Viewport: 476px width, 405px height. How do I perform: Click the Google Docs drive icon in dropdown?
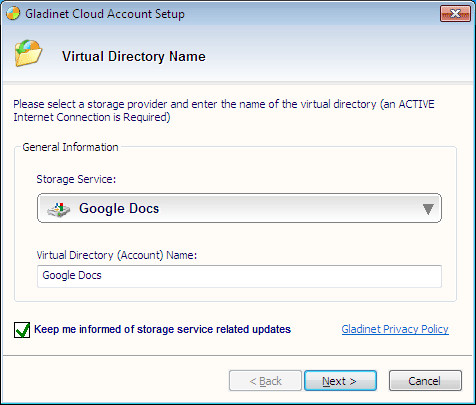59,210
